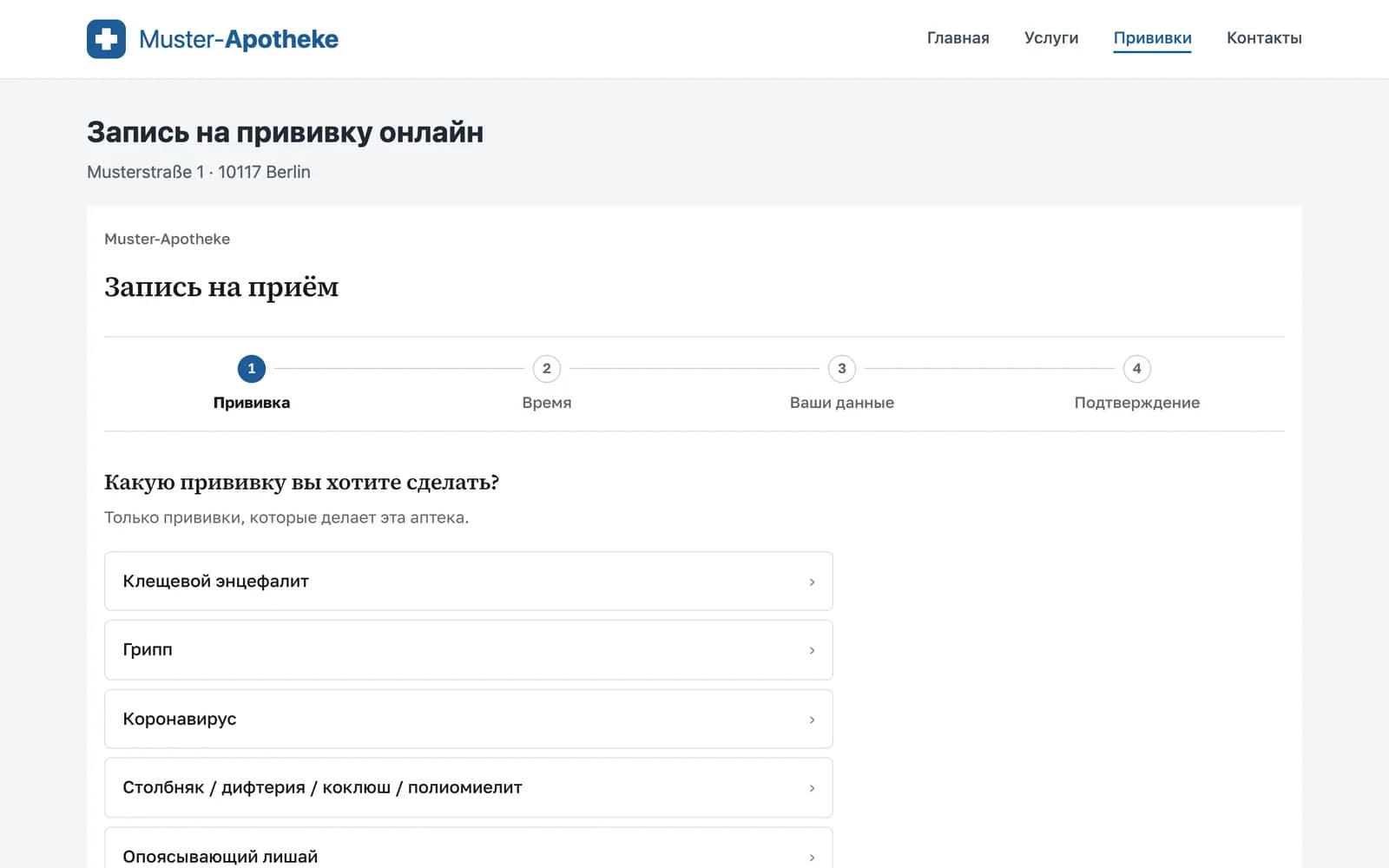Click chevron arrow on Клещевой энцефалит row

pos(812,582)
